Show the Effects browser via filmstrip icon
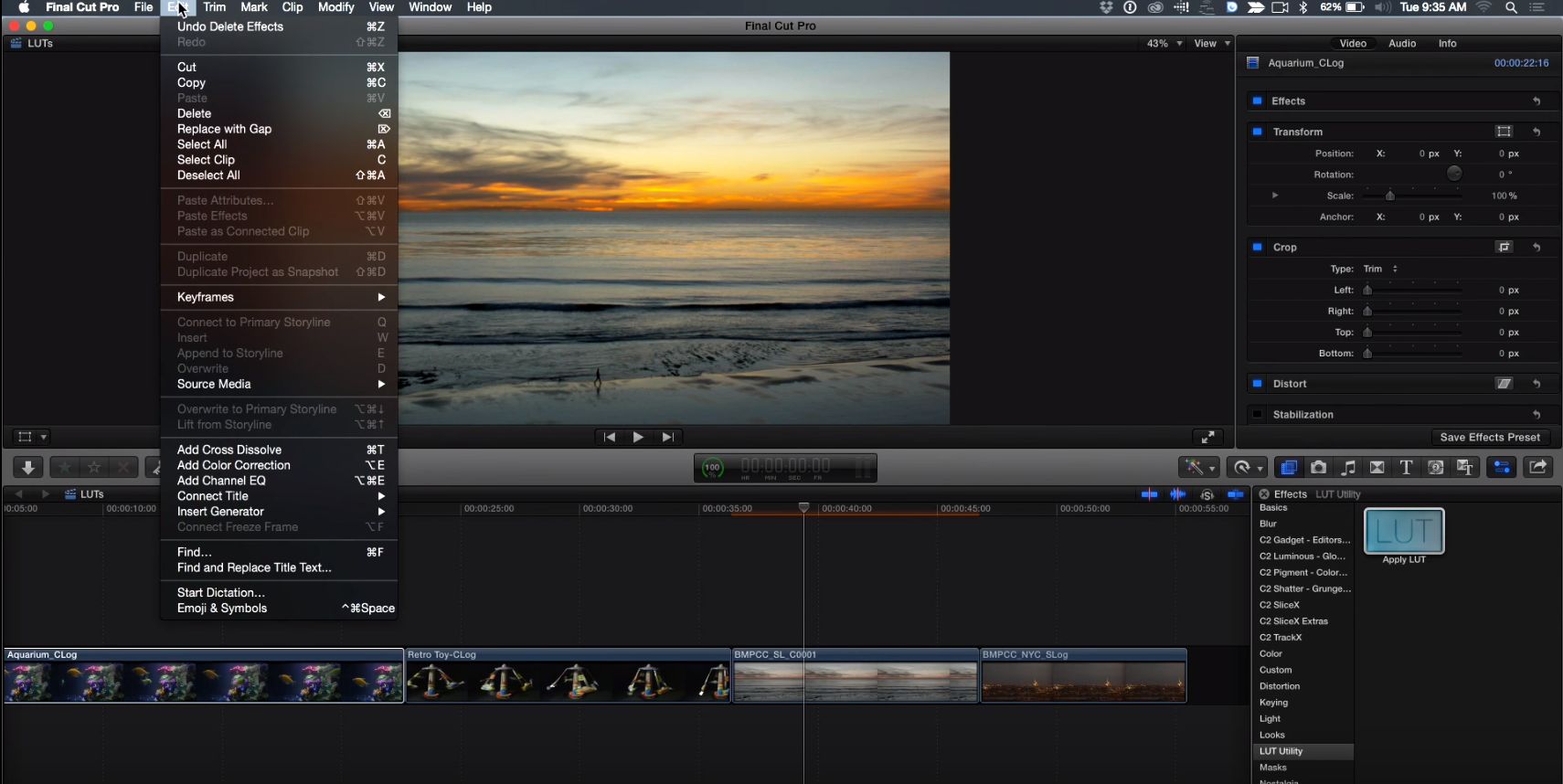The height and width of the screenshot is (784, 1563). 1289,467
